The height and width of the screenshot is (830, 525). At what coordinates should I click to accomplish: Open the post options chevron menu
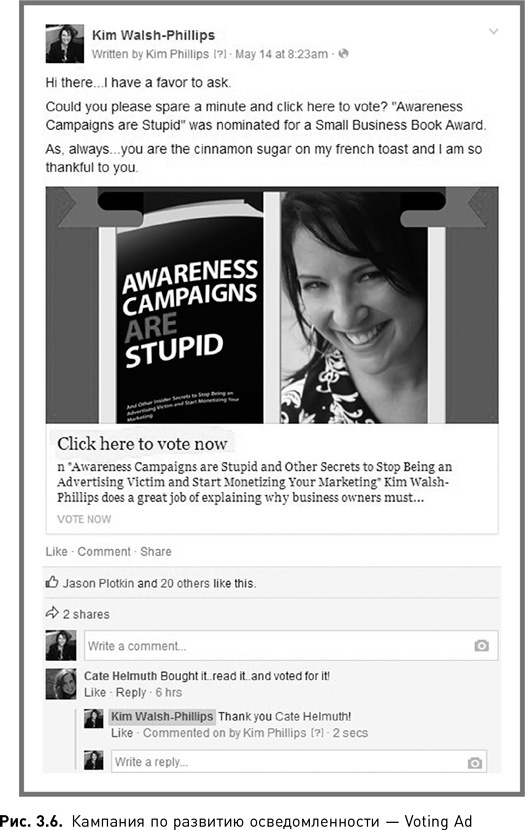pos(493,32)
